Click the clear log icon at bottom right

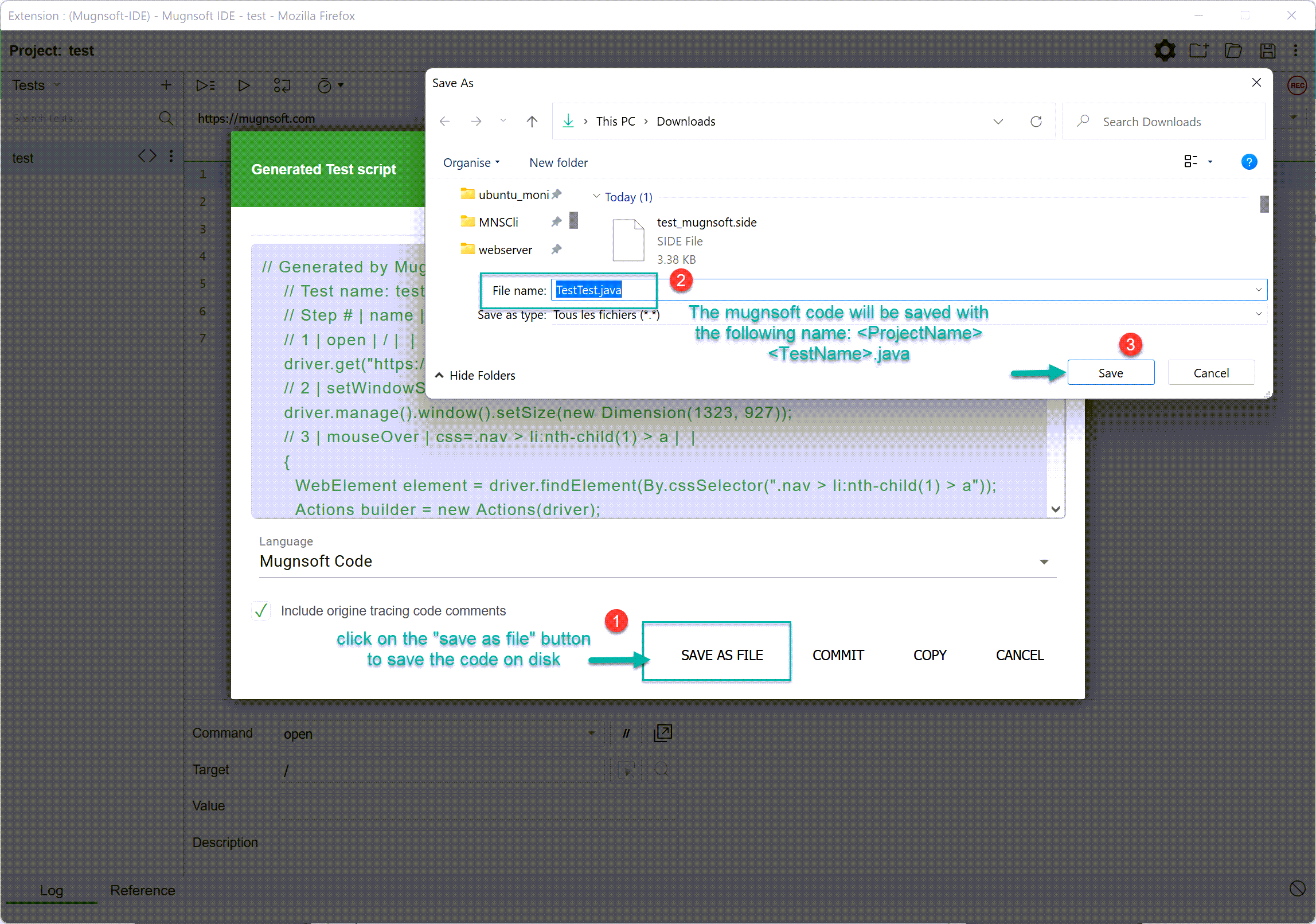point(1297,889)
